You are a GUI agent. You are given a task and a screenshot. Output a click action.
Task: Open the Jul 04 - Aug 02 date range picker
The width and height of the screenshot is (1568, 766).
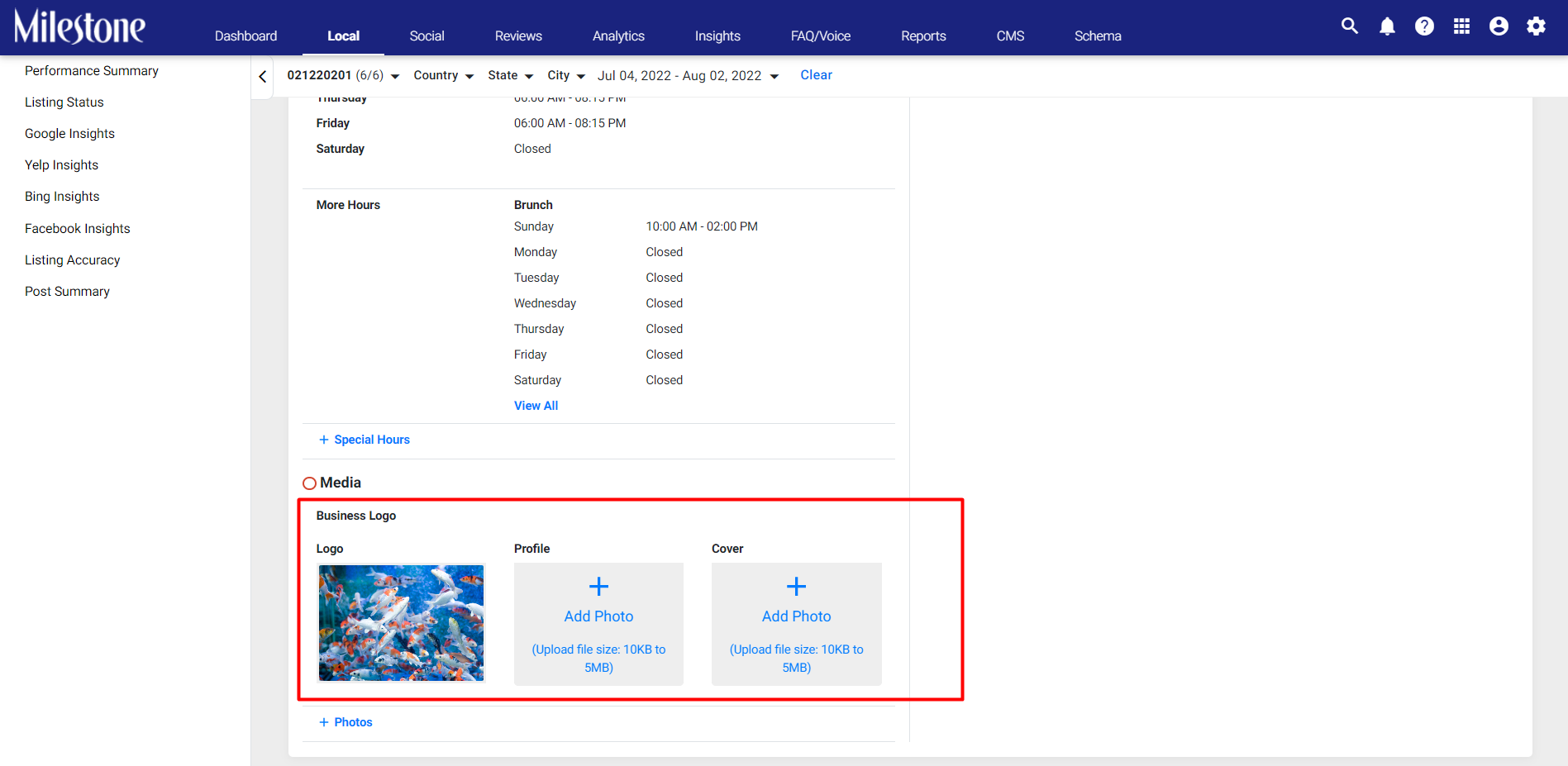688,75
